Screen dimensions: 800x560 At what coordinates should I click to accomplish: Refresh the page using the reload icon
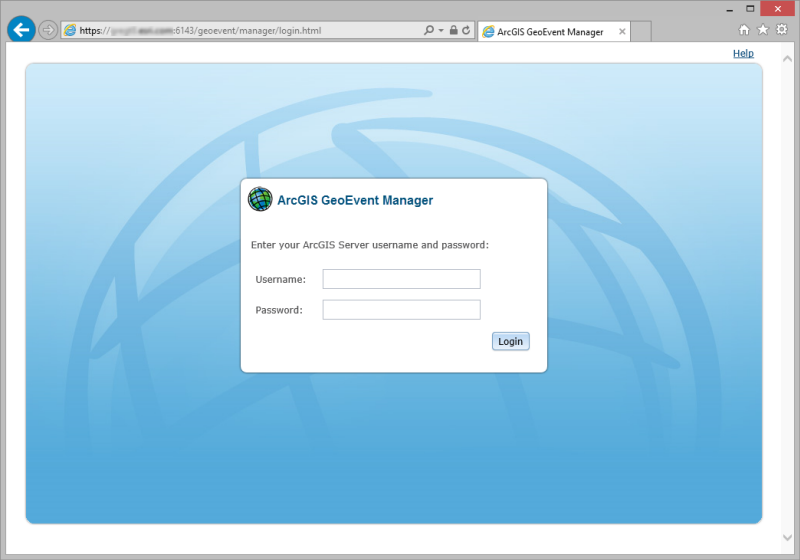click(466, 31)
